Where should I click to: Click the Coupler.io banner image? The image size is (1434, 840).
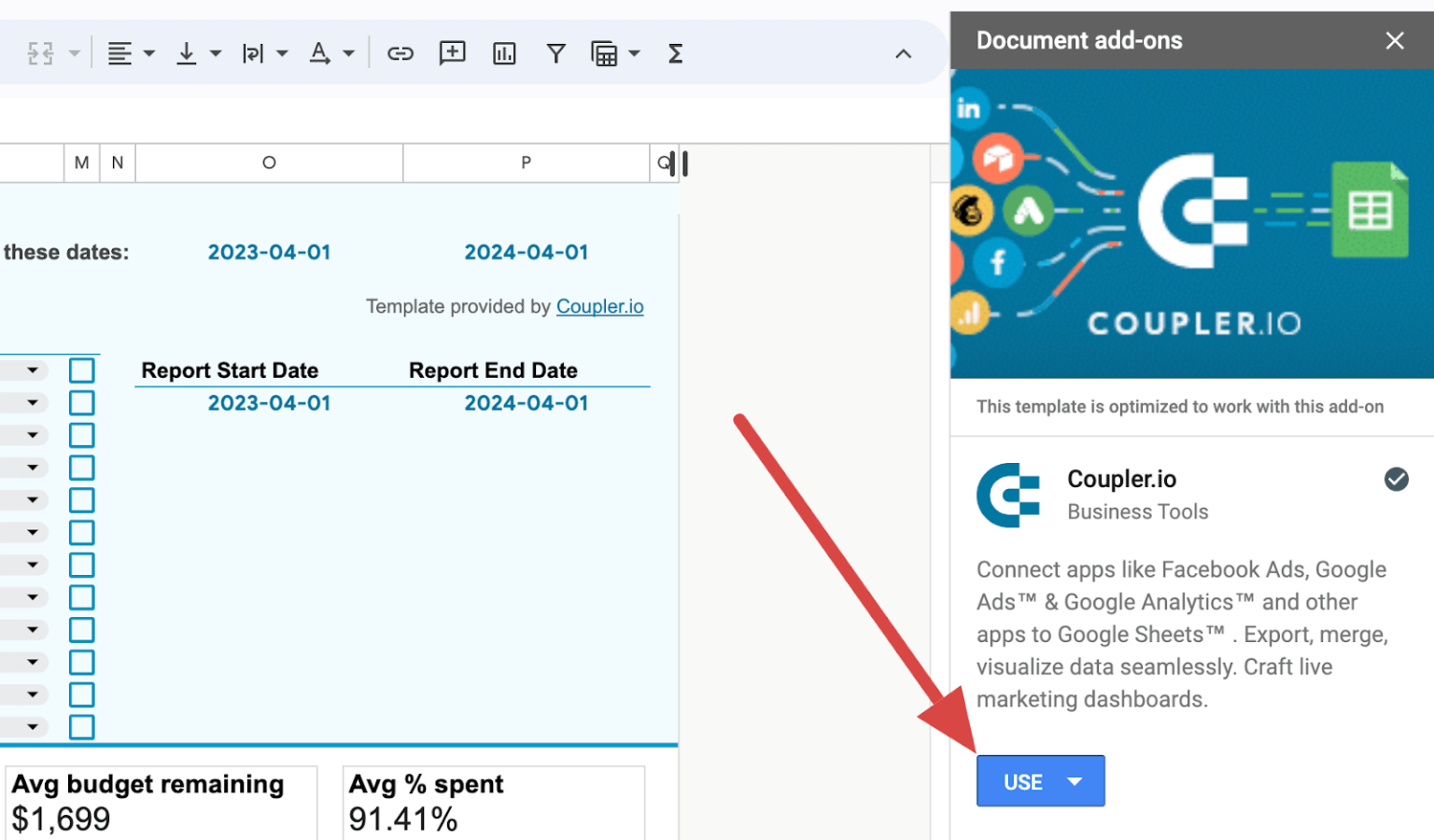(x=1191, y=222)
